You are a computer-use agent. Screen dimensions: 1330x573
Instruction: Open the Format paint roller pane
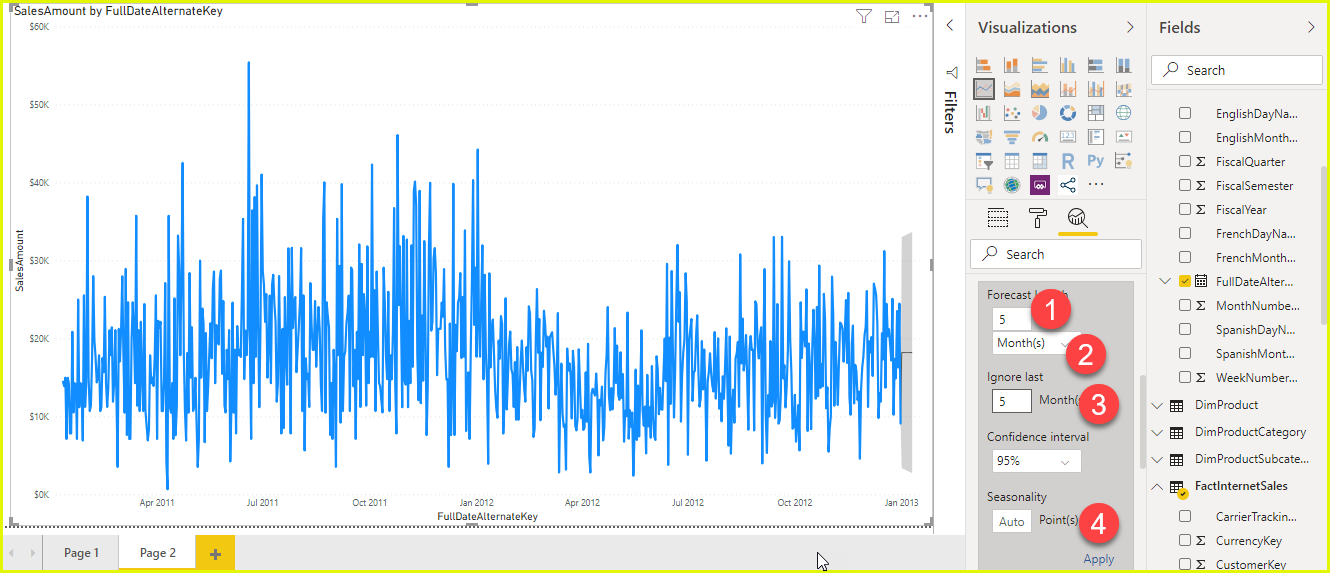[1037, 218]
